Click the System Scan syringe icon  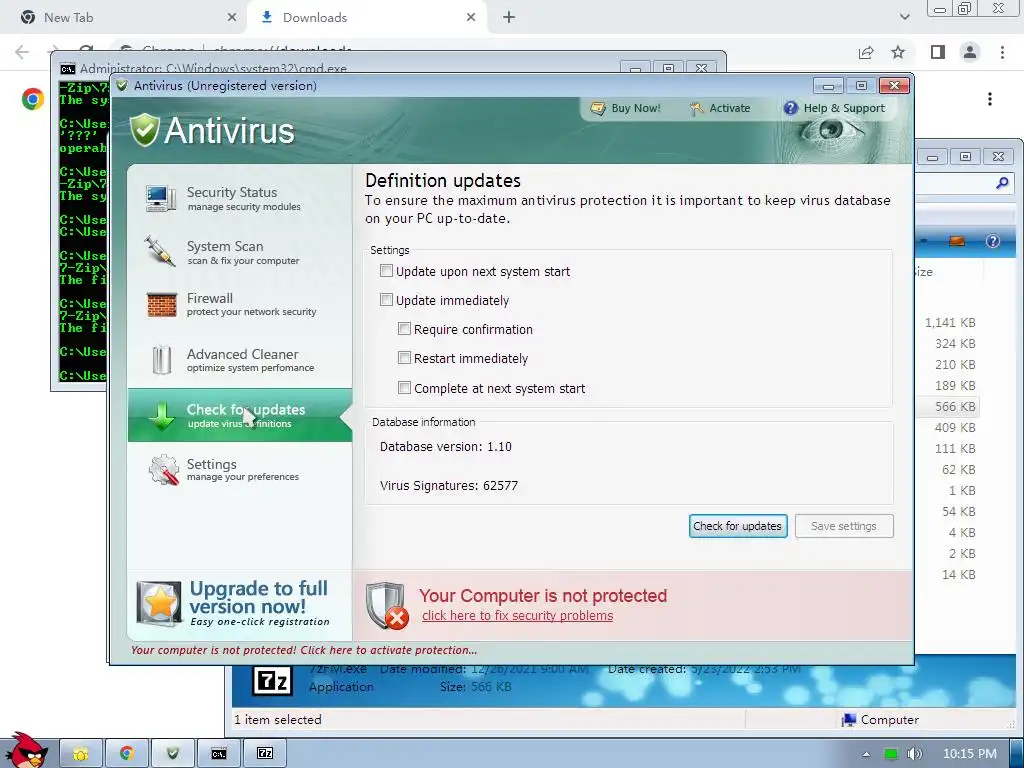coord(161,251)
